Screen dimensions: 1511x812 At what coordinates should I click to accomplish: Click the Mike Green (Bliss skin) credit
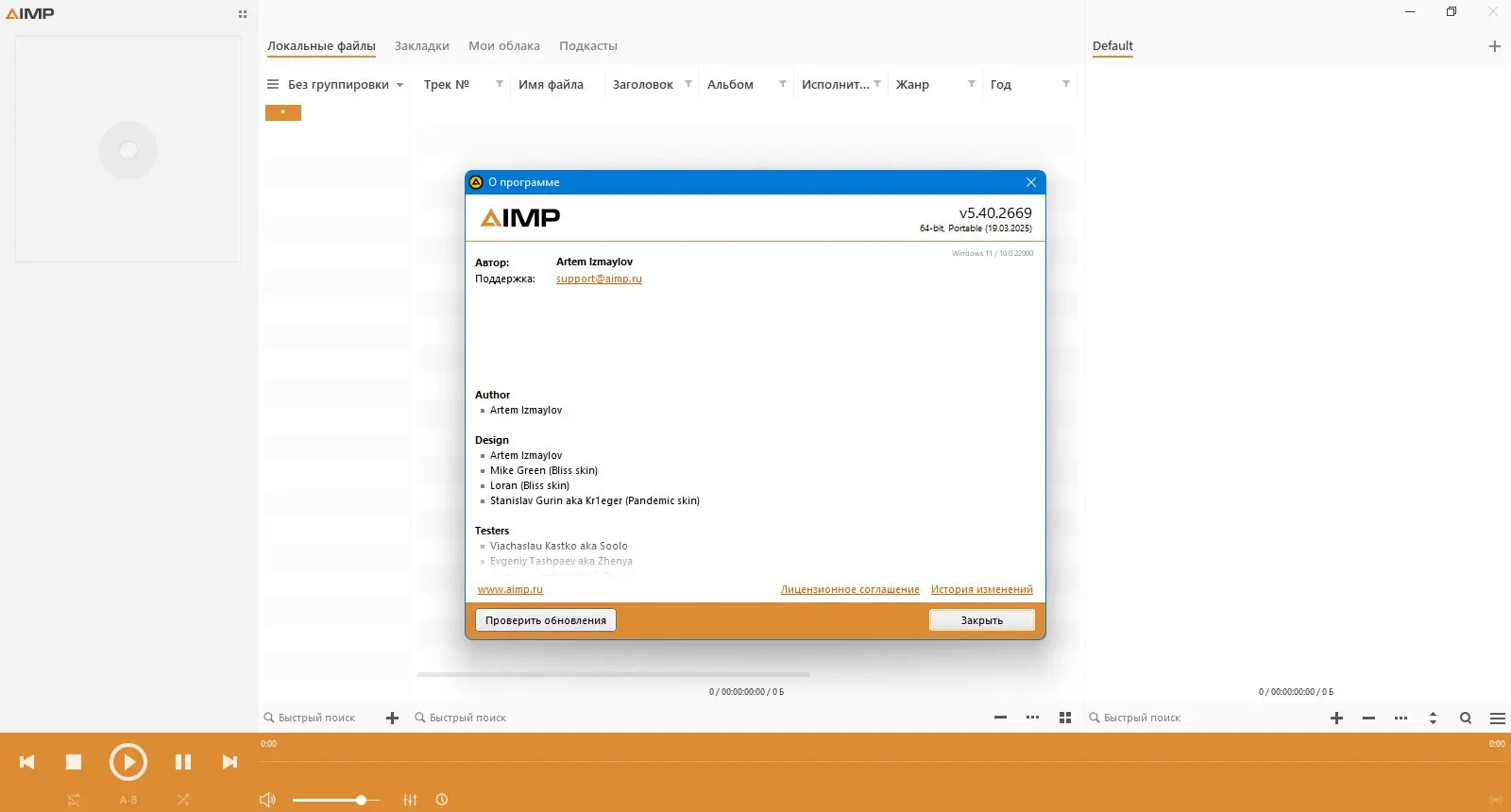click(544, 470)
